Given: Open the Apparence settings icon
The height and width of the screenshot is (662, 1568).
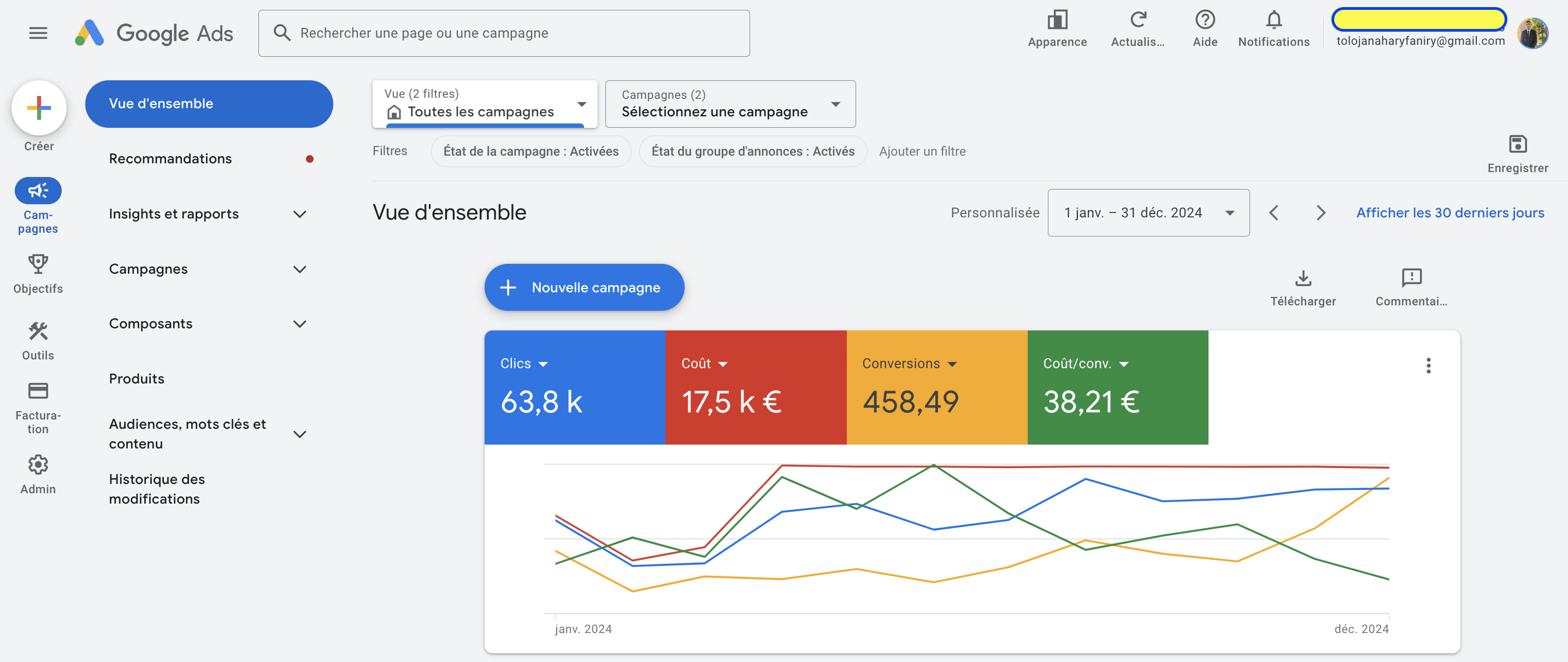Looking at the screenshot, I should [1057, 20].
